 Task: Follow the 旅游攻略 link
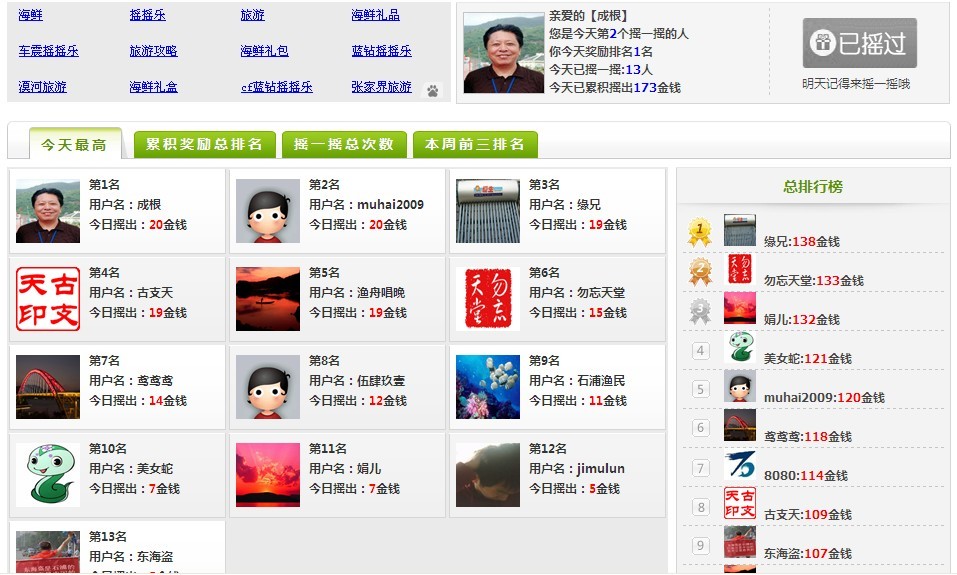(x=153, y=51)
